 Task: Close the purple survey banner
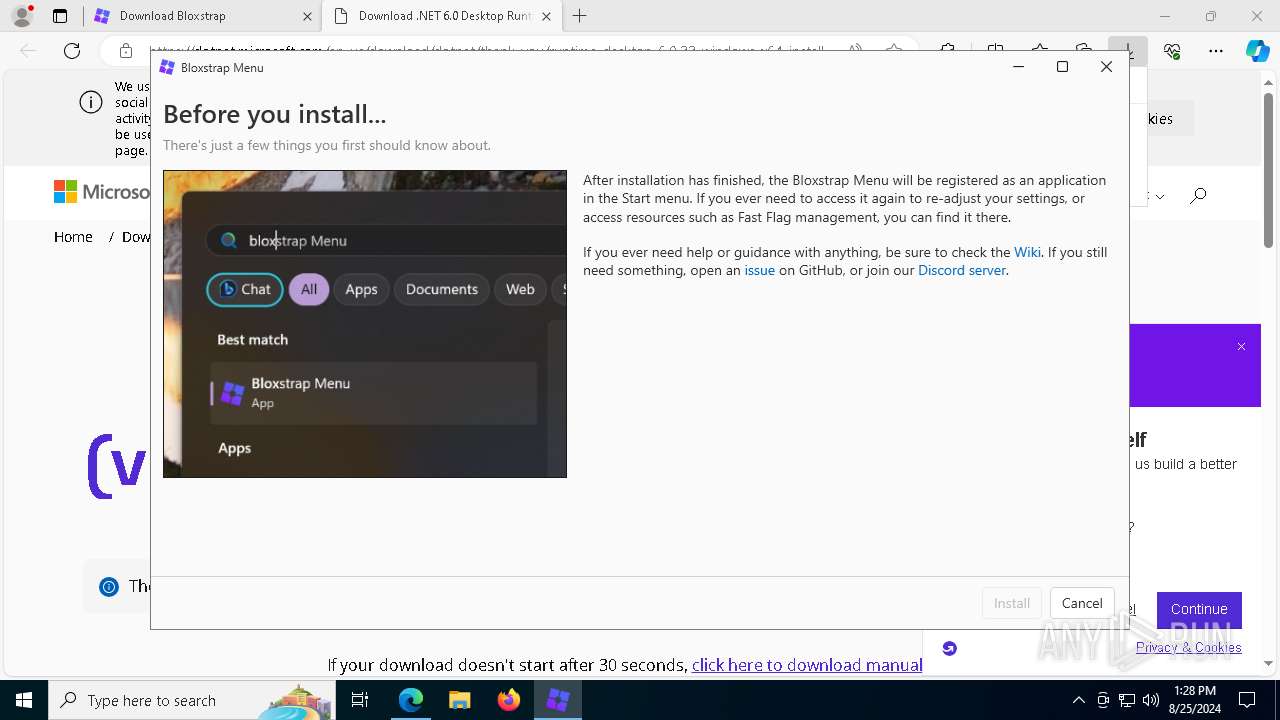[x=1241, y=347]
